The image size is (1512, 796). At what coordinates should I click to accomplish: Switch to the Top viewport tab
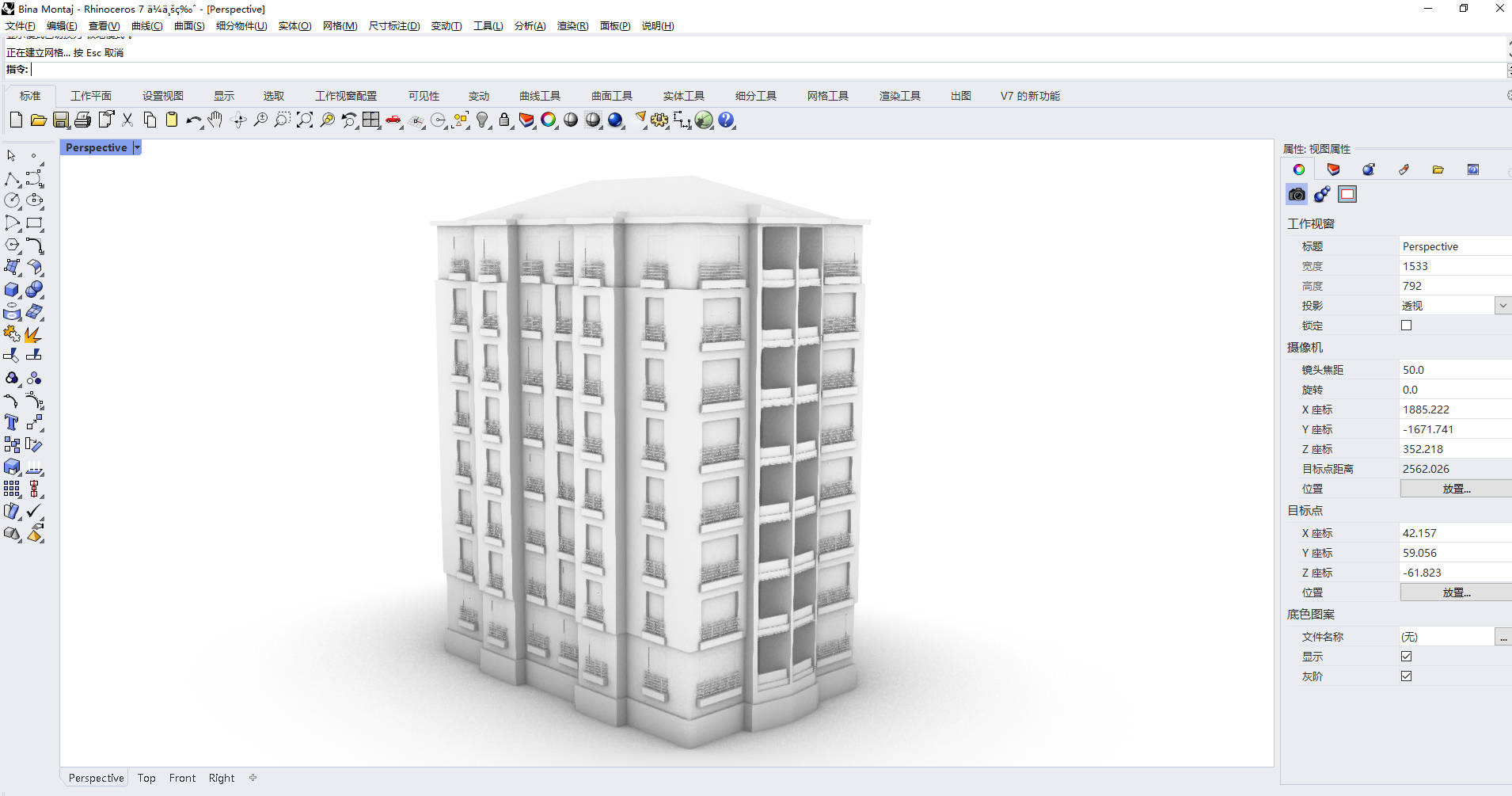(x=146, y=778)
